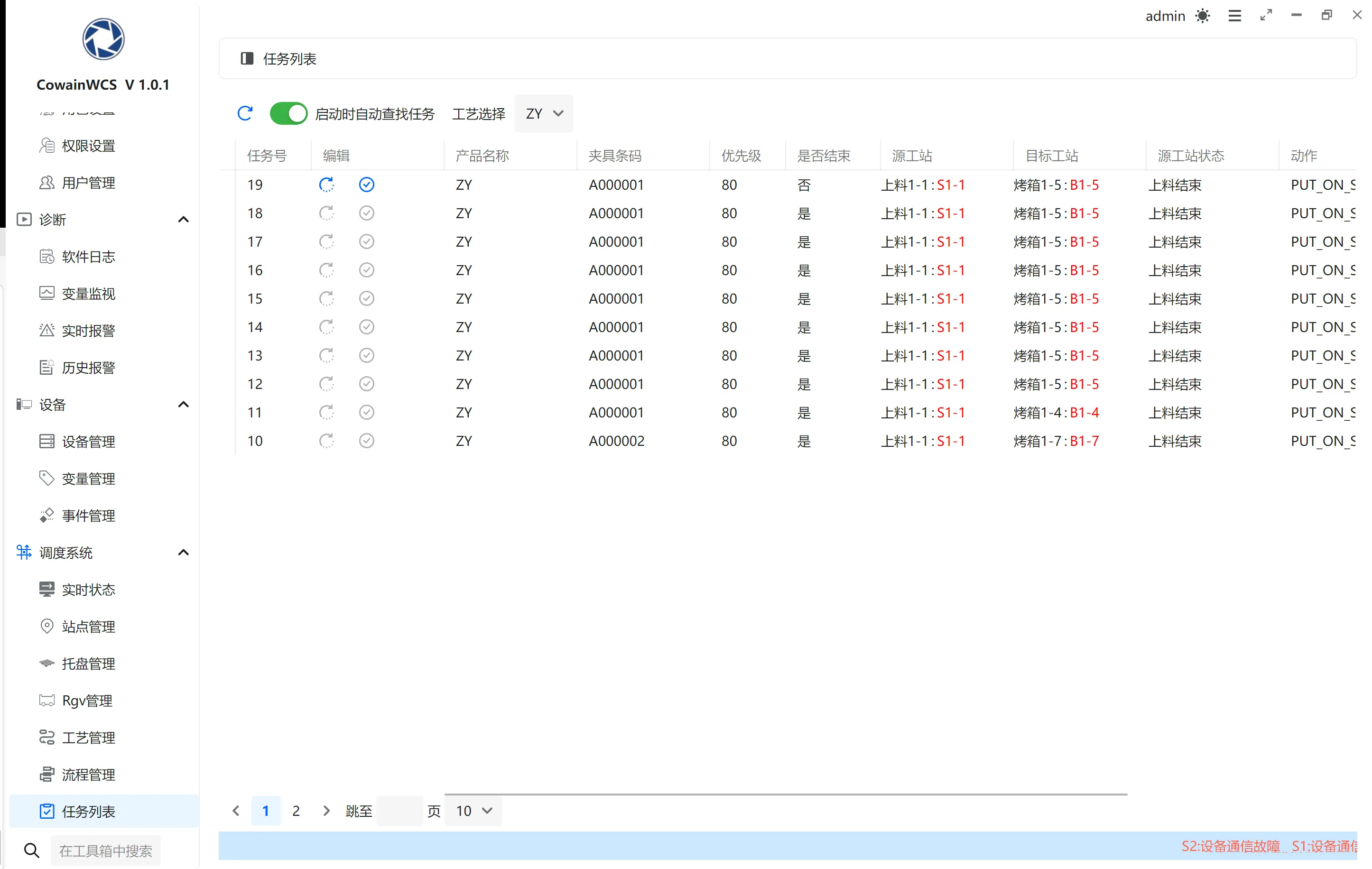Toggle 启动时自动查找任务 switch off

[x=288, y=113]
